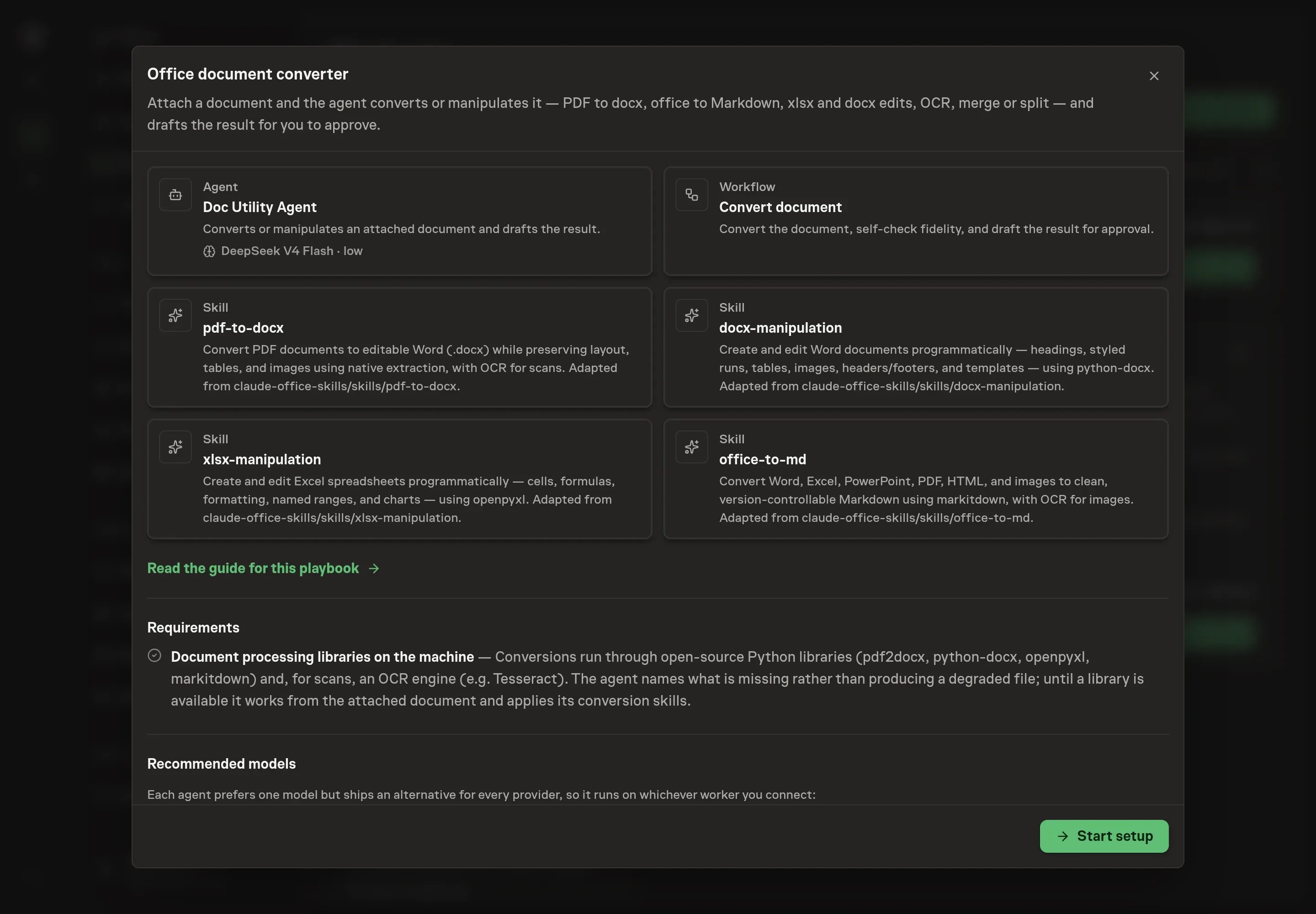The height and width of the screenshot is (914, 1316).
Task: Click the Start setup button
Action: pos(1104,835)
